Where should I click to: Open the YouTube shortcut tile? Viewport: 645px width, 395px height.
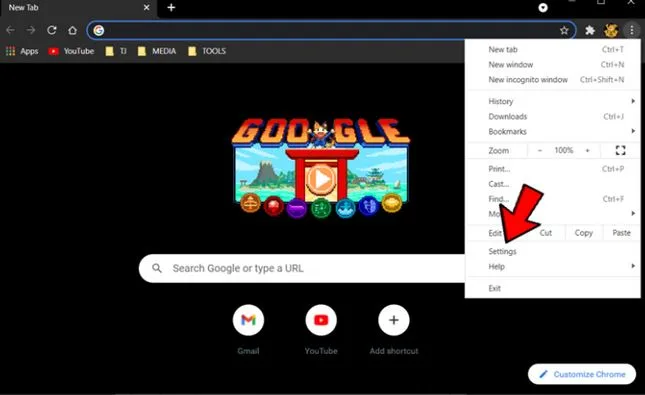click(x=321, y=320)
